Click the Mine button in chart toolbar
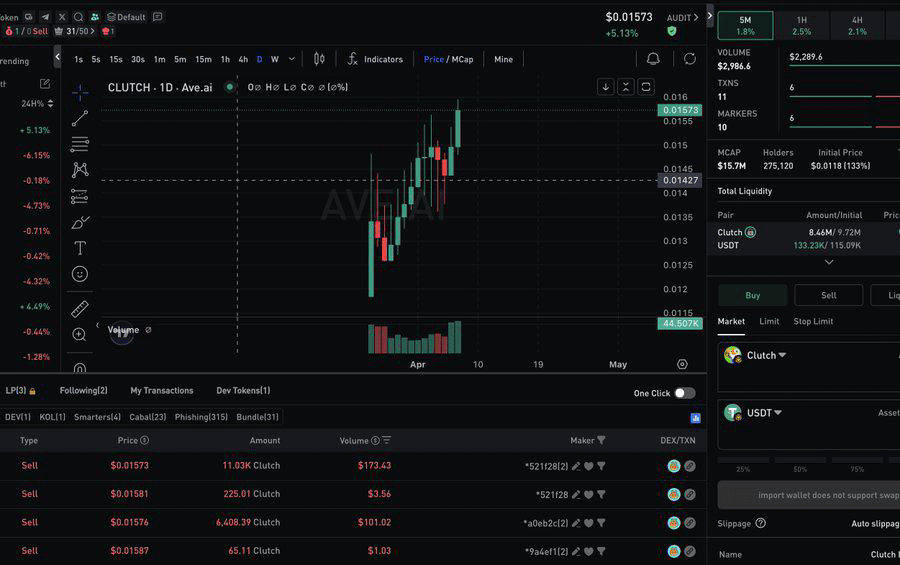Viewport: 900px width, 565px height. coord(503,59)
